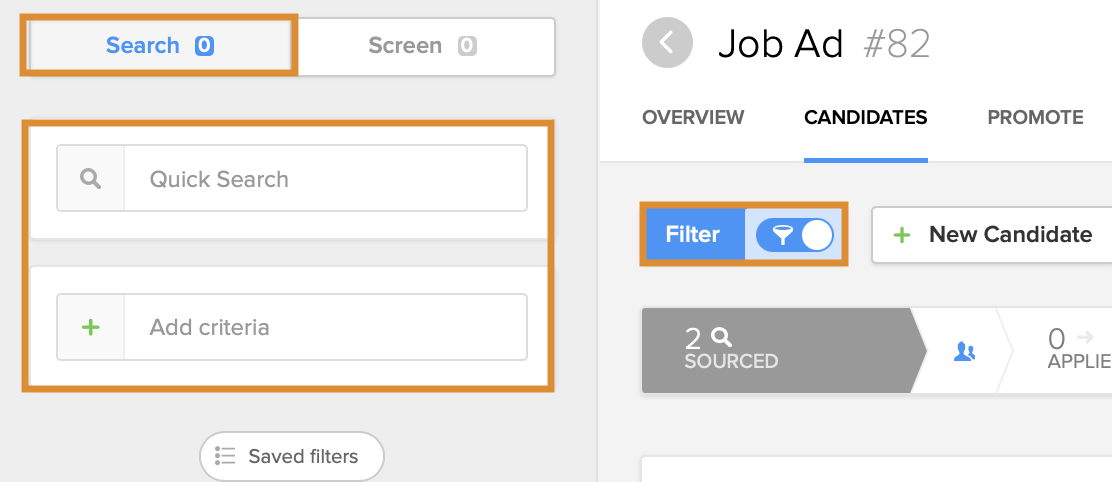Click the green plus icon beside Add criteria
This screenshot has height=482, width=1112.
point(91,327)
